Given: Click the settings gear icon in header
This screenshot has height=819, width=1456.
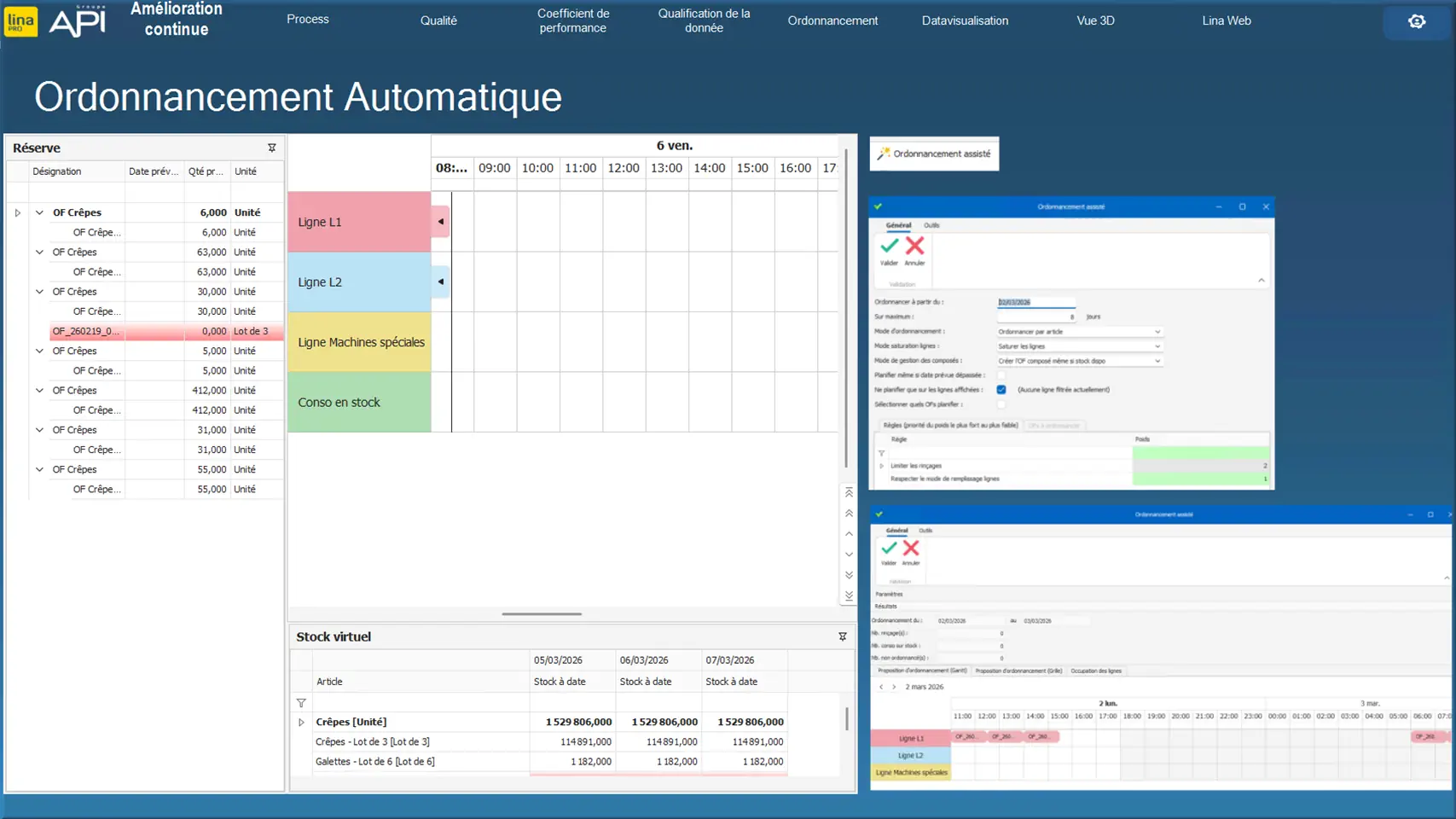Looking at the screenshot, I should click(x=1416, y=21).
